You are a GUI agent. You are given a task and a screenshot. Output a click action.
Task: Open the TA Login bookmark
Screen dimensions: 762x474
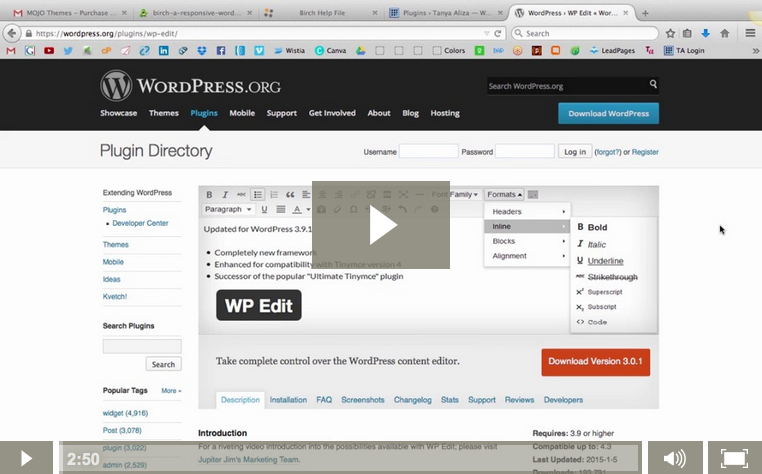point(684,51)
